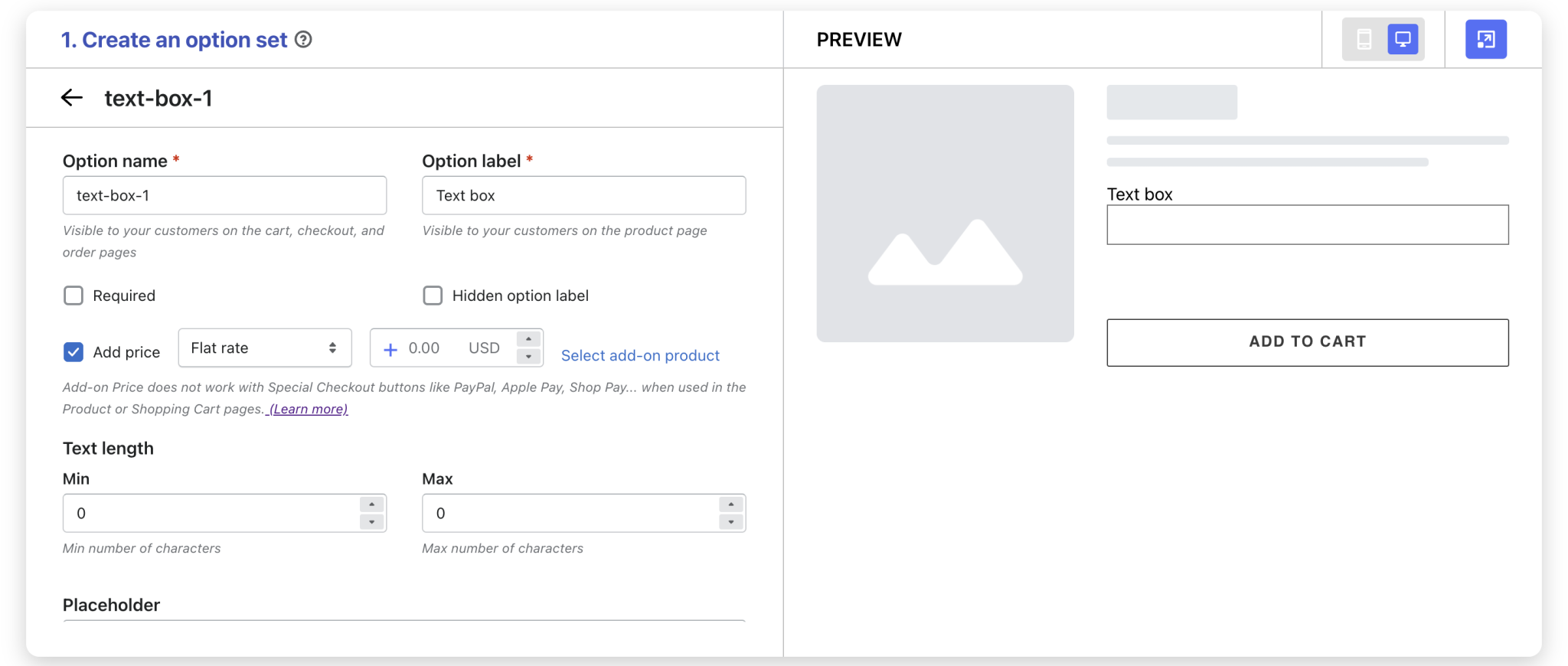Focus the Option label input field
The height and width of the screenshot is (666, 1568).
point(583,196)
